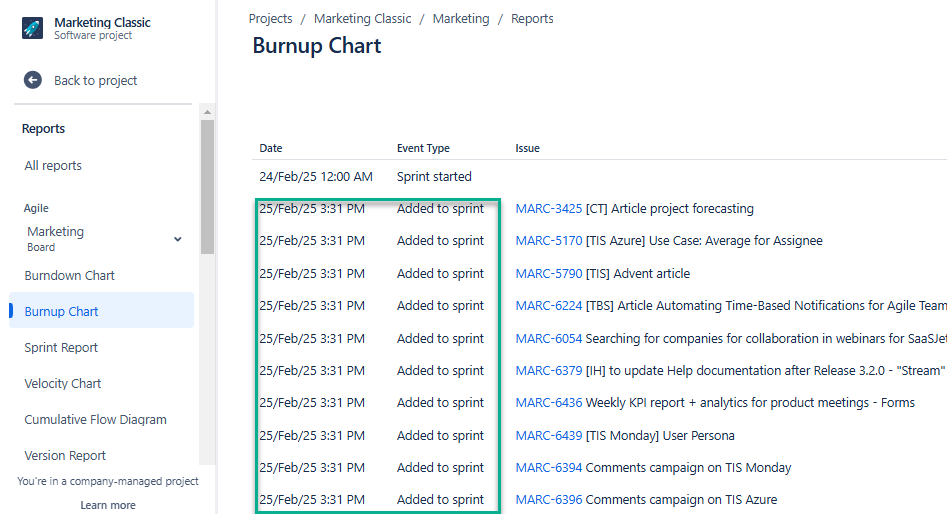Click the 24/Feb/25 12:00 AM date cell
947x514 pixels.
coord(316,176)
